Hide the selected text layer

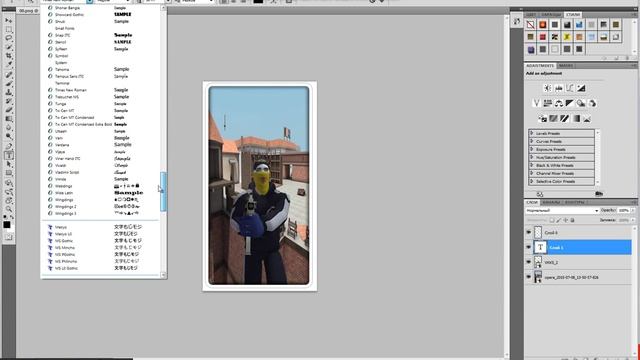point(529,247)
